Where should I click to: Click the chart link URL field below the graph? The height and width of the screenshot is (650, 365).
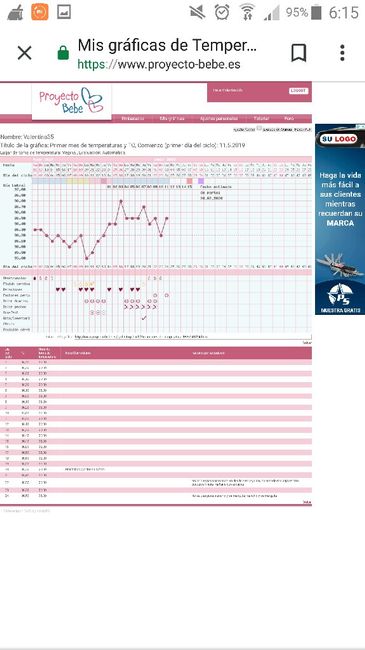click(x=192, y=337)
